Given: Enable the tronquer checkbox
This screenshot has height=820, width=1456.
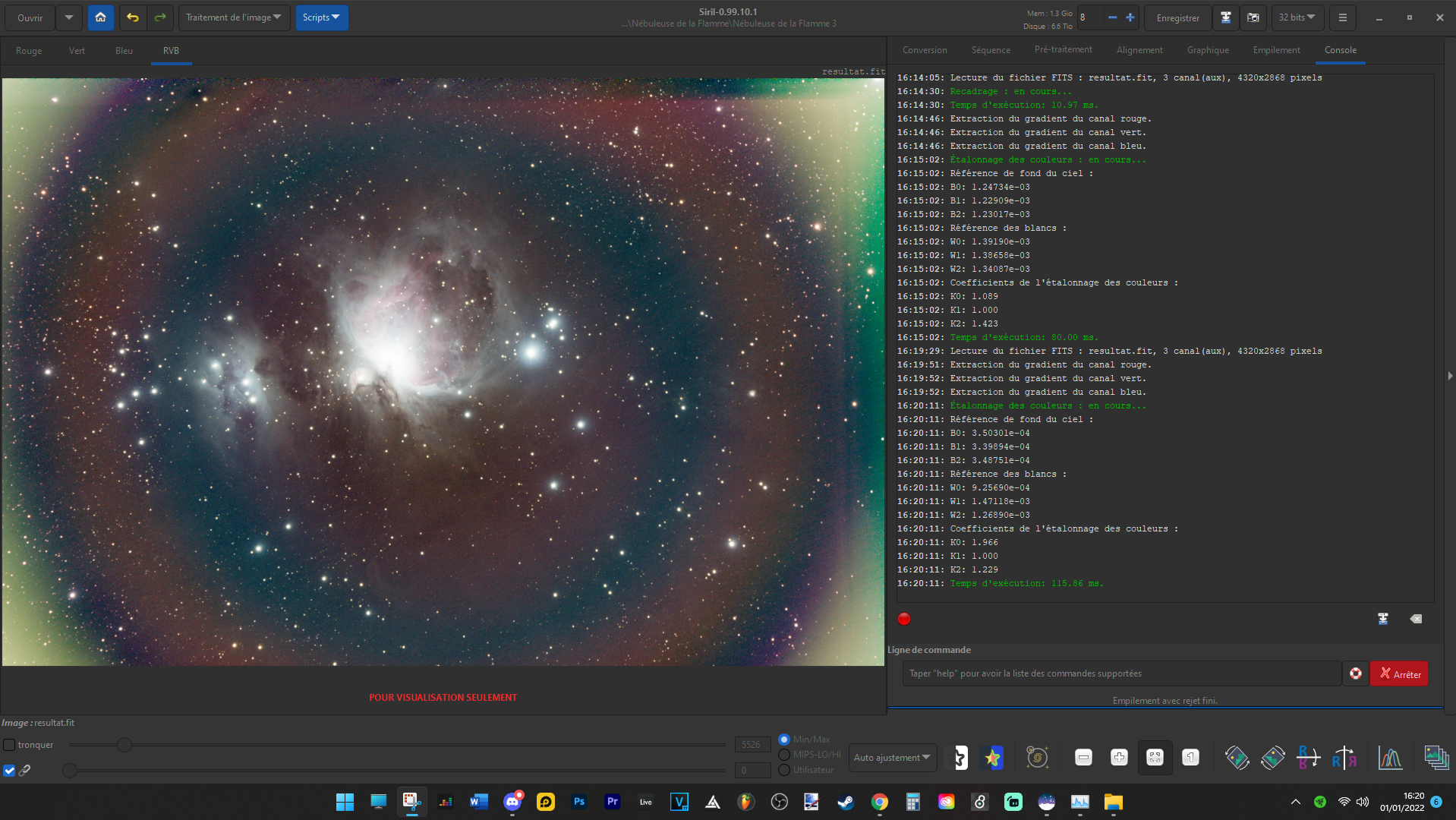Looking at the screenshot, I should (9, 745).
